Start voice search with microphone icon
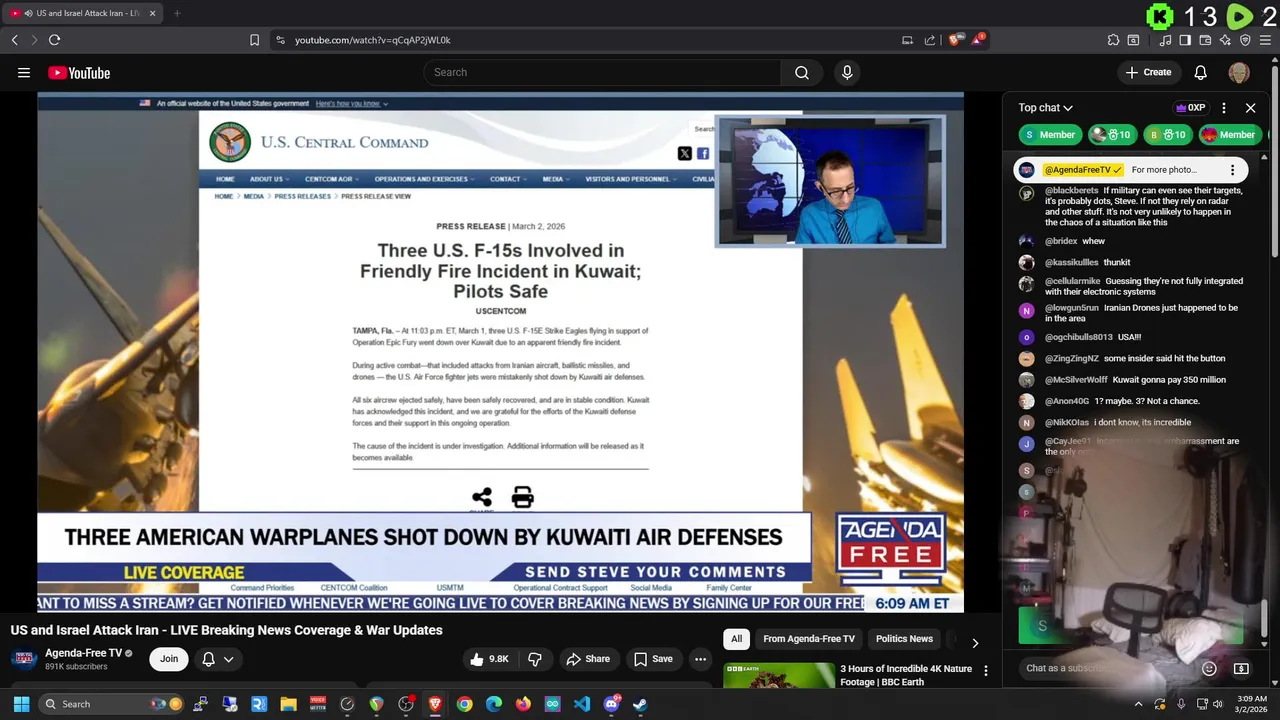 coord(847,72)
